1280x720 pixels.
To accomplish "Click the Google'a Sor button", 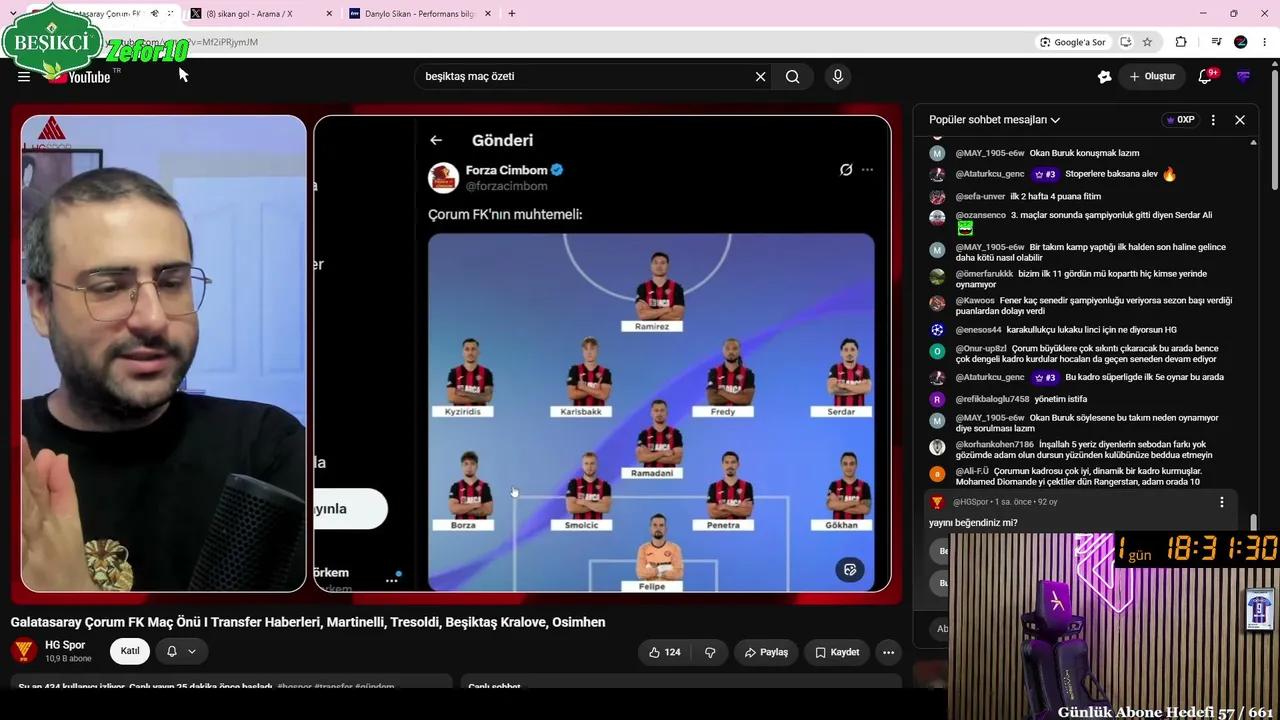I will (1073, 42).
